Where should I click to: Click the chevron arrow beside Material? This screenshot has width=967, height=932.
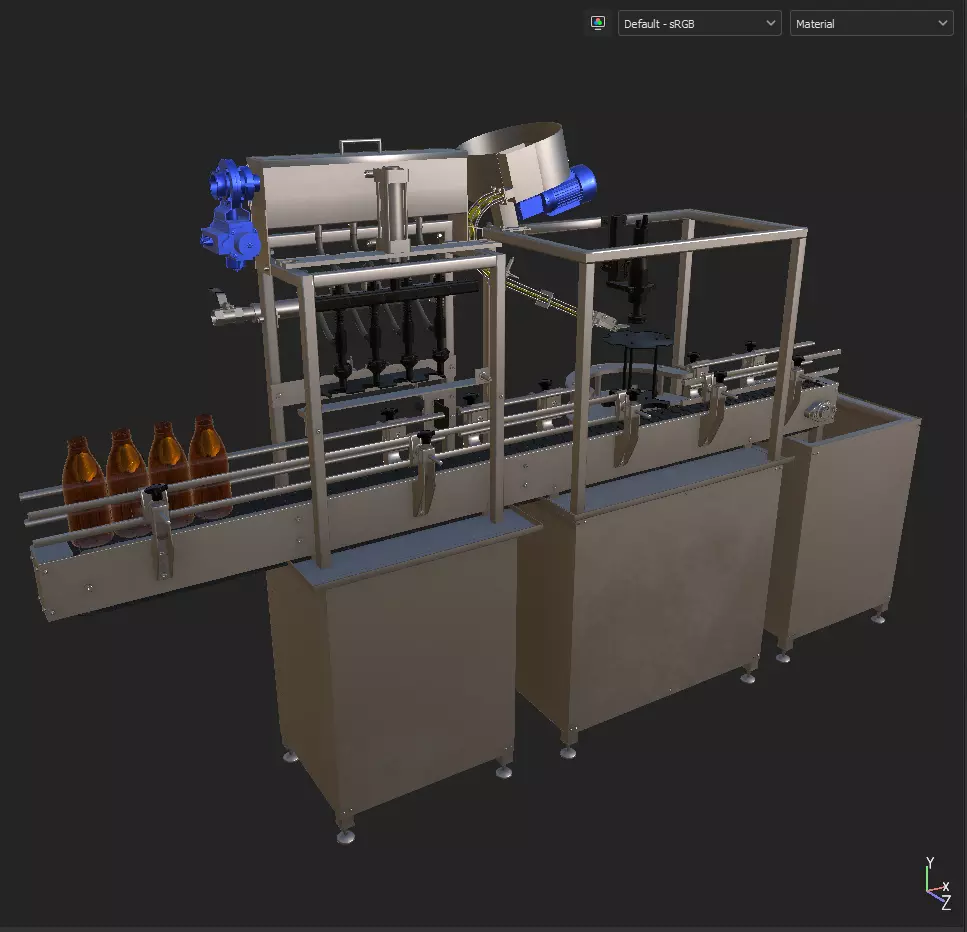coord(942,23)
